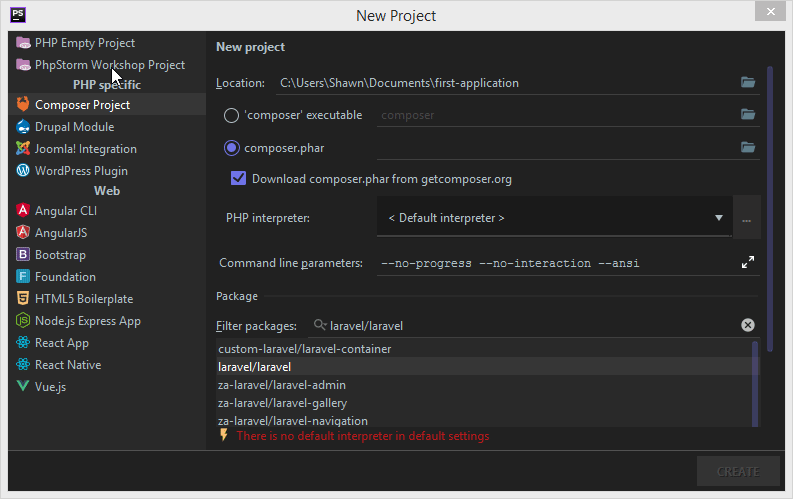793x499 pixels.
Task: Click the Drupal Module icon
Action: pyautogui.click(x=23, y=126)
